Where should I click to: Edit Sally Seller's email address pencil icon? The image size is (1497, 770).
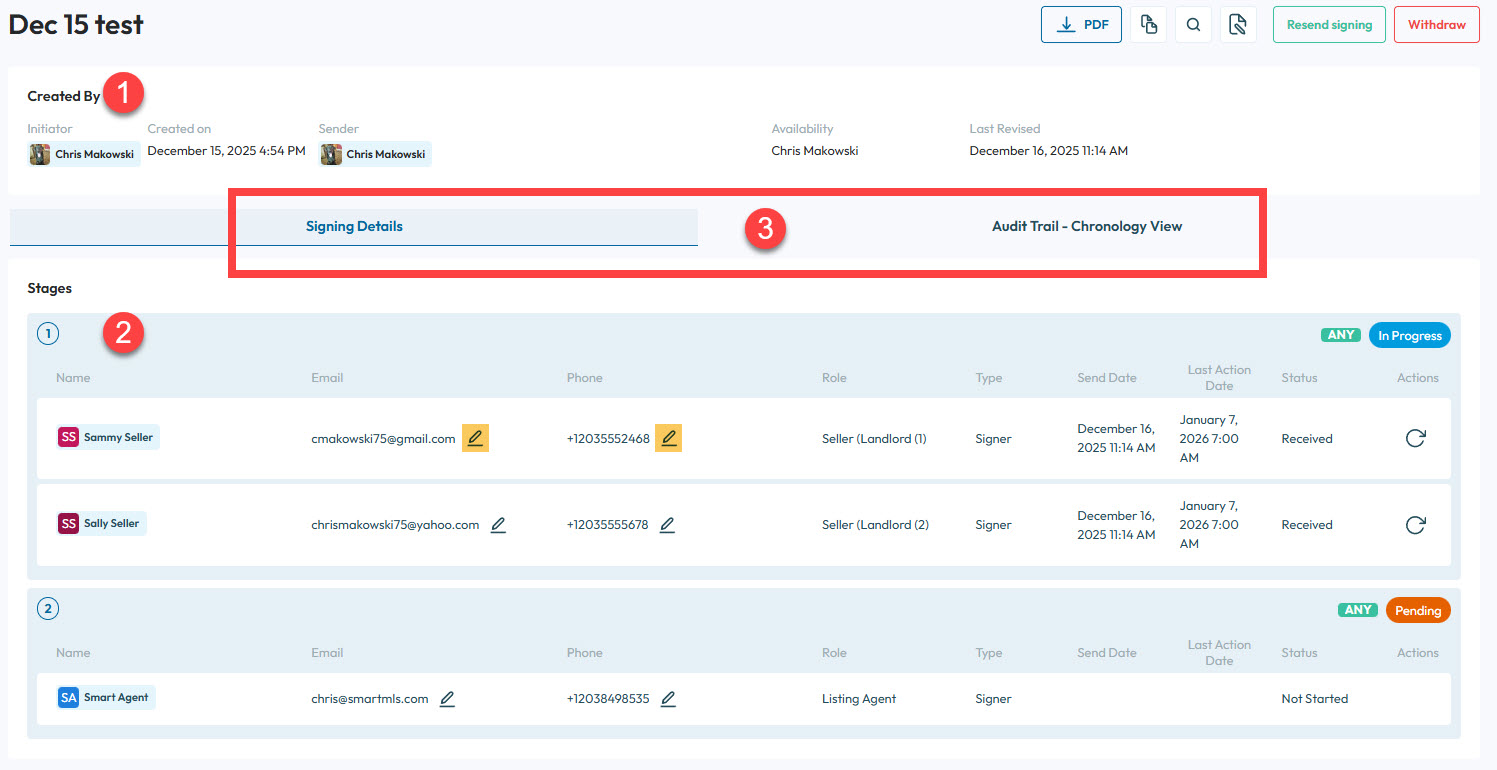coord(498,525)
